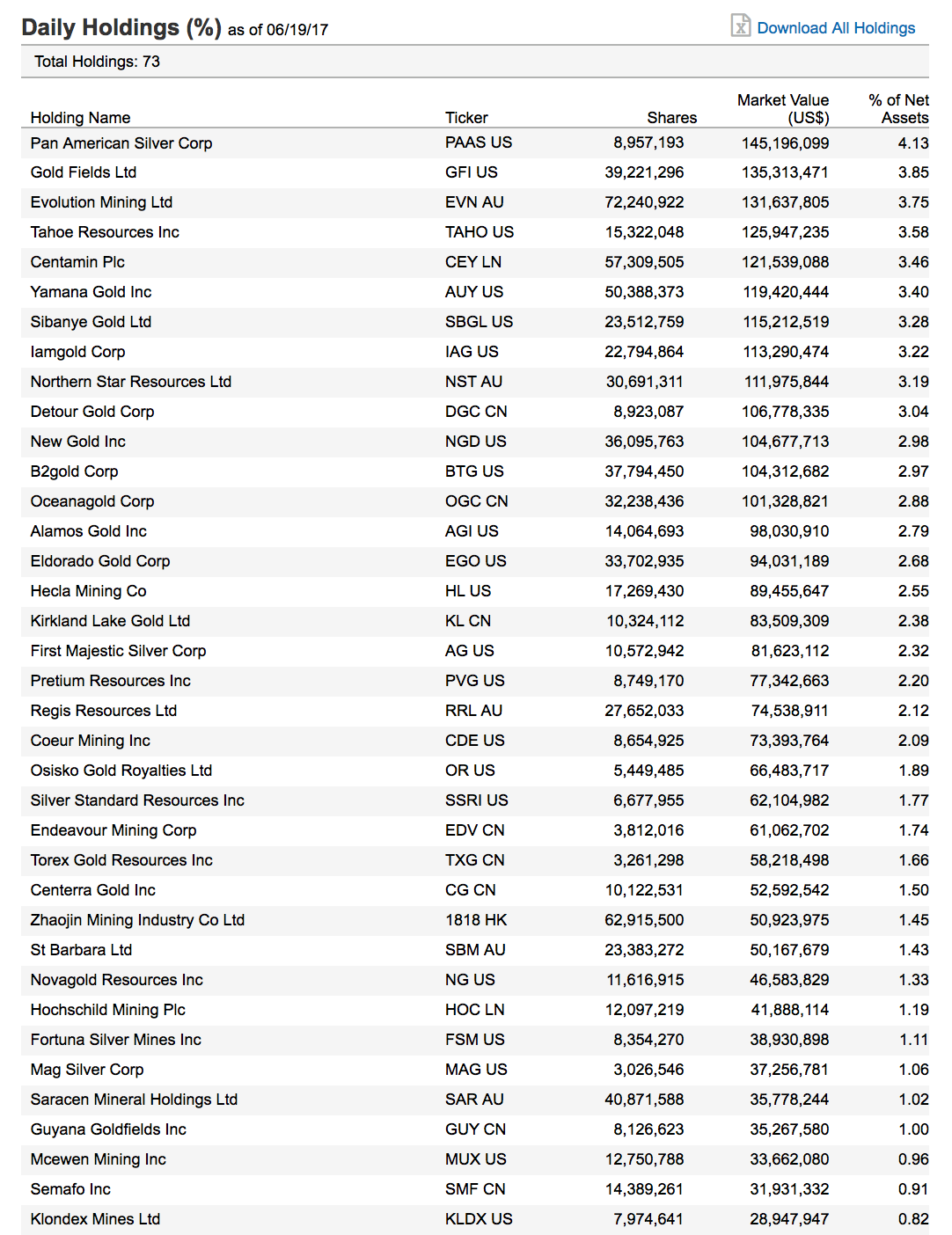This screenshot has height=1235, width=952.
Task: Click the Ticker column header
Action: pyautogui.click(x=466, y=118)
